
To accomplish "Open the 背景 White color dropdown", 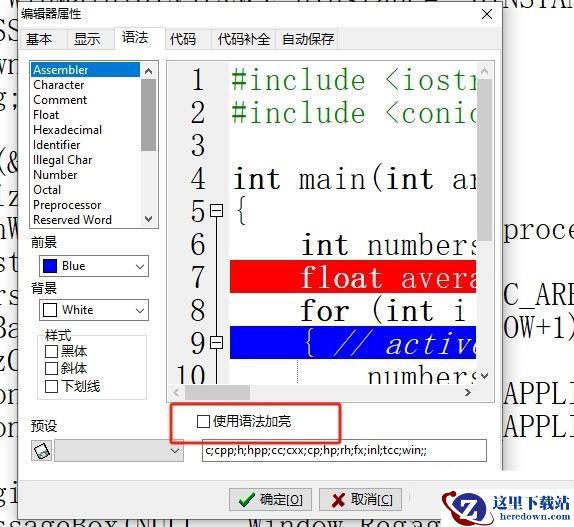I will pyautogui.click(x=94, y=310).
